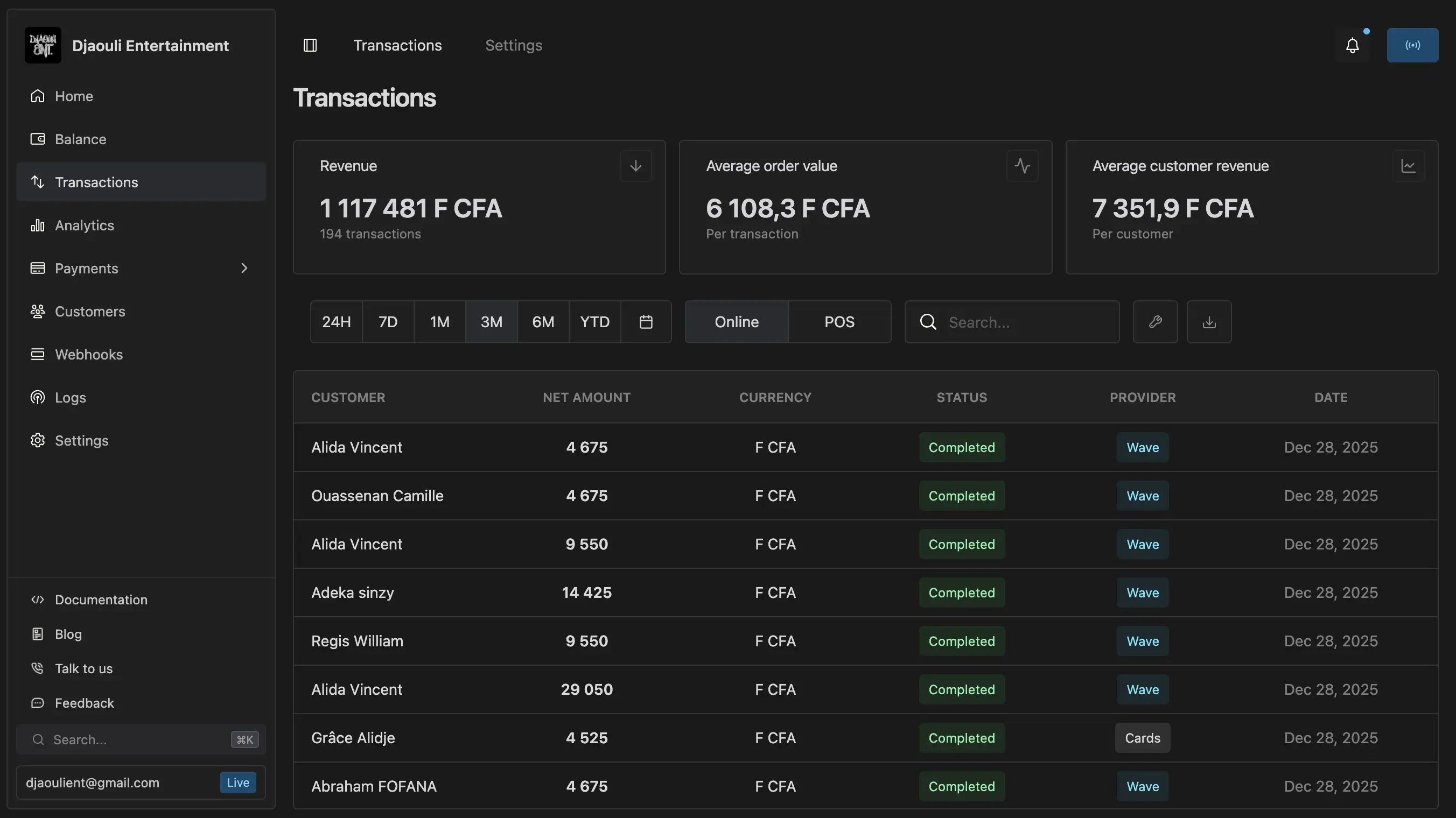The width and height of the screenshot is (1456, 818).
Task: Open the notifications bell
Action: [1352, 45]
